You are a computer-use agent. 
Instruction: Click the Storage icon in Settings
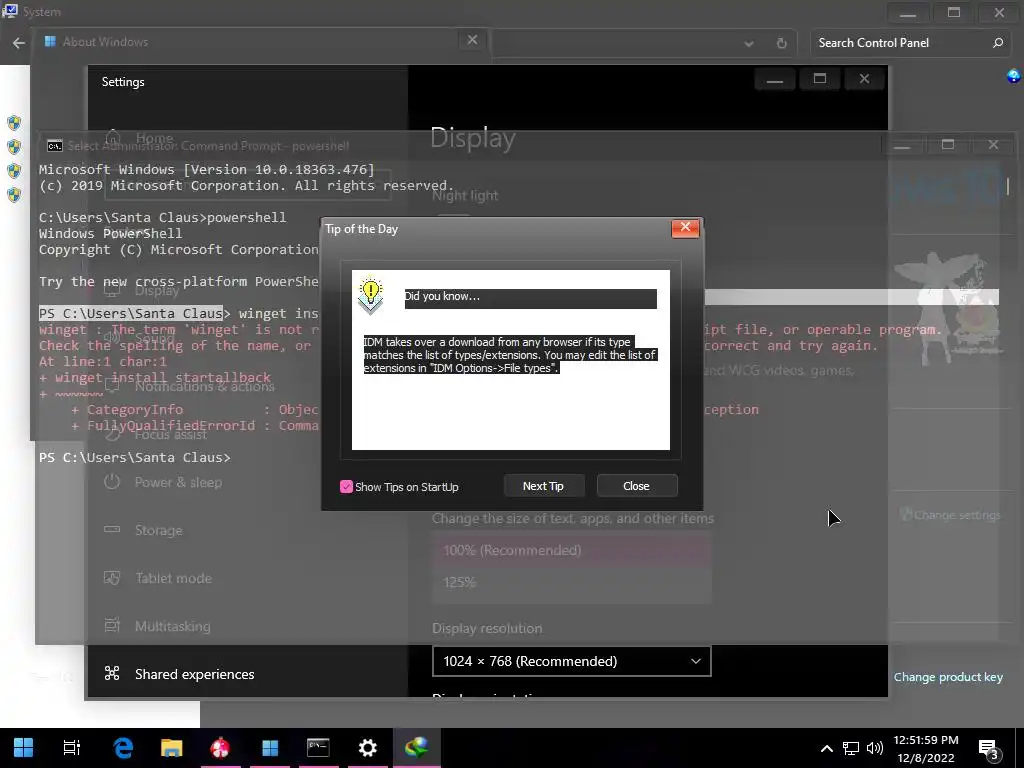pyautogui.click(x=112, y=529)
